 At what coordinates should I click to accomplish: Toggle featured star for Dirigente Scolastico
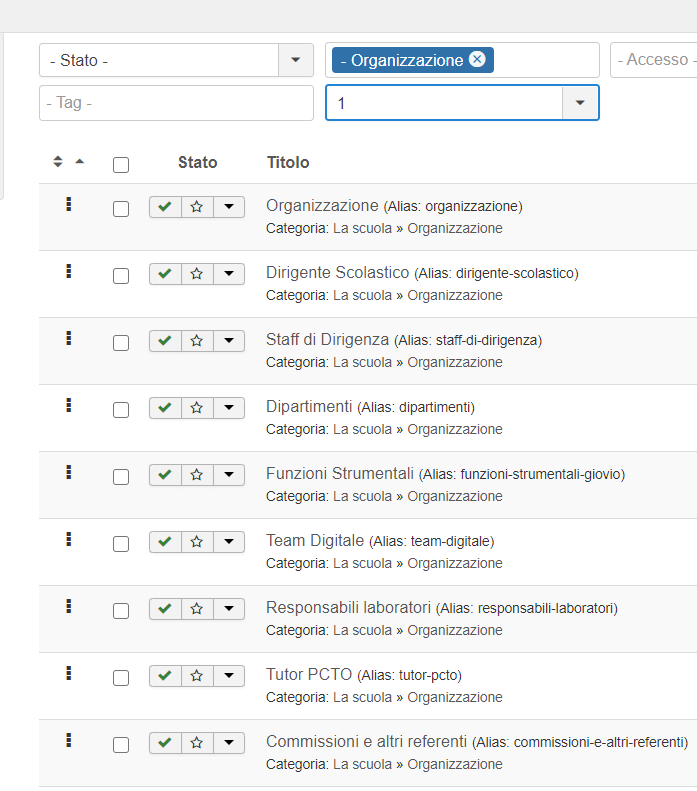click(x=197, y=274)
